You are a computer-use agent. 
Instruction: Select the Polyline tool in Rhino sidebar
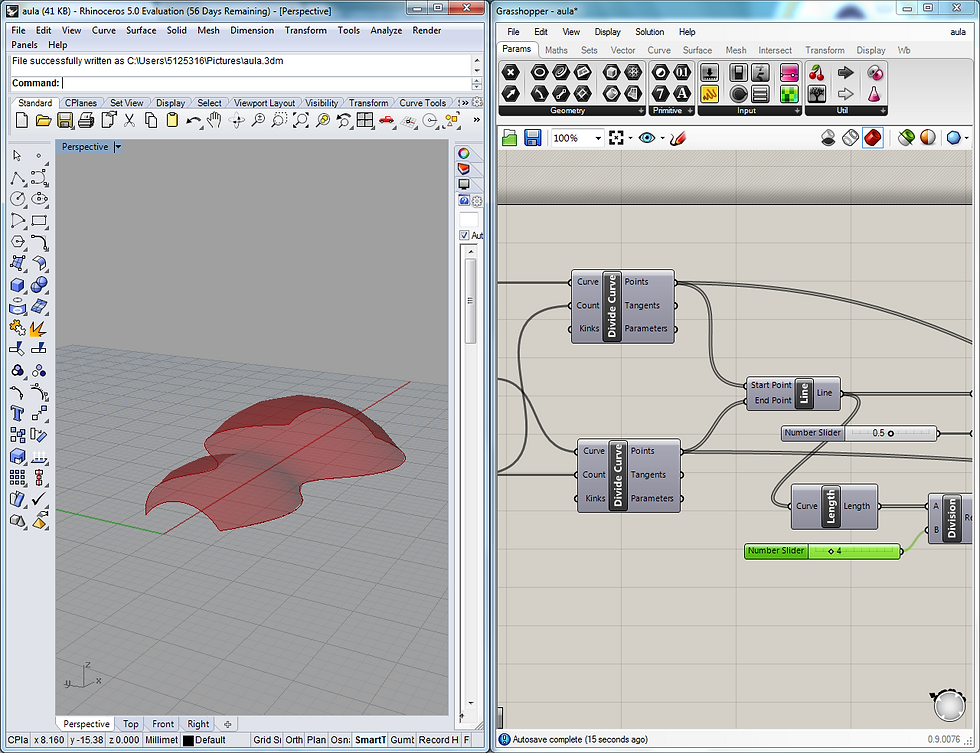(18, 178)
